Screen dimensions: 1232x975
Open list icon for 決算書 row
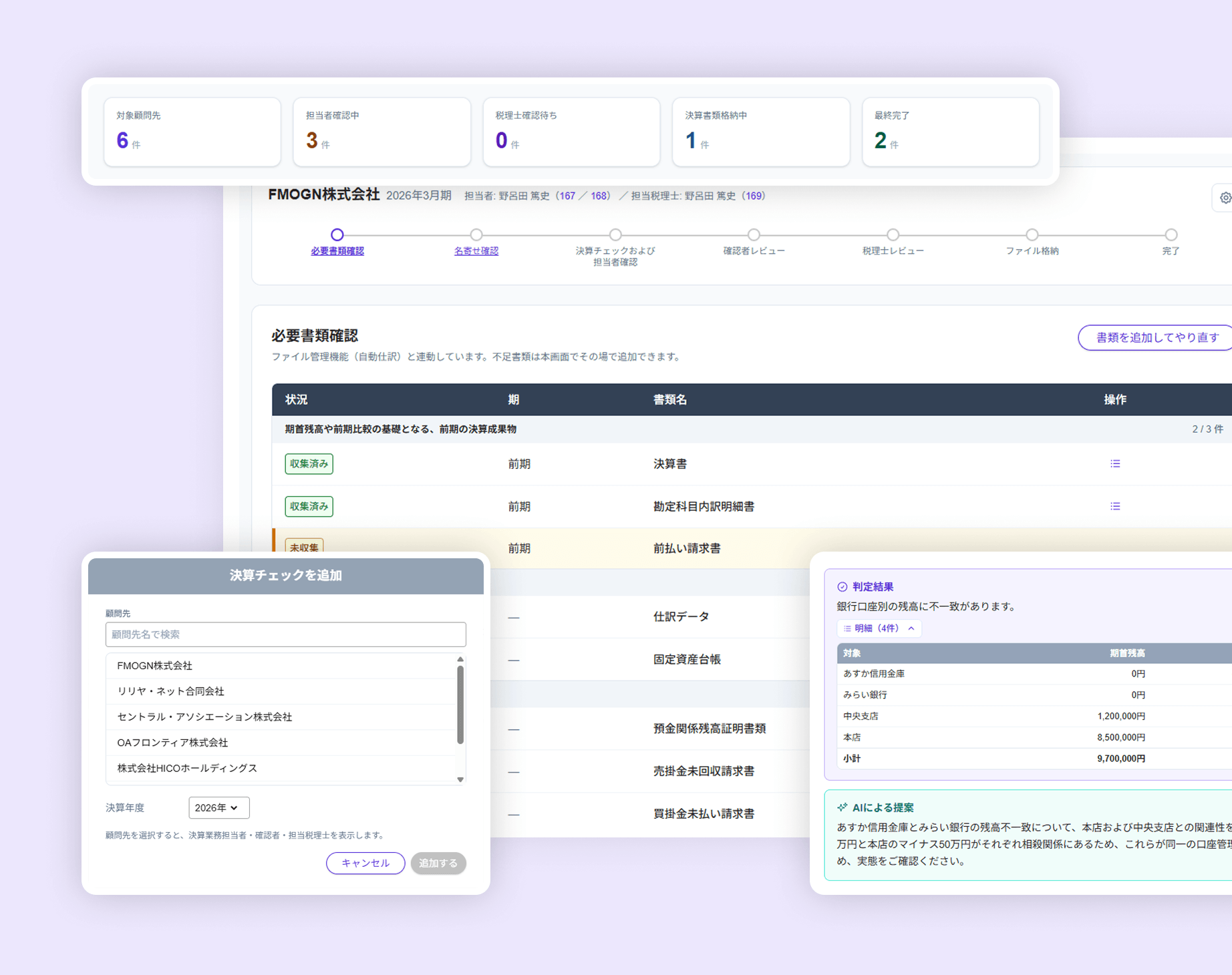point(1115,463)
